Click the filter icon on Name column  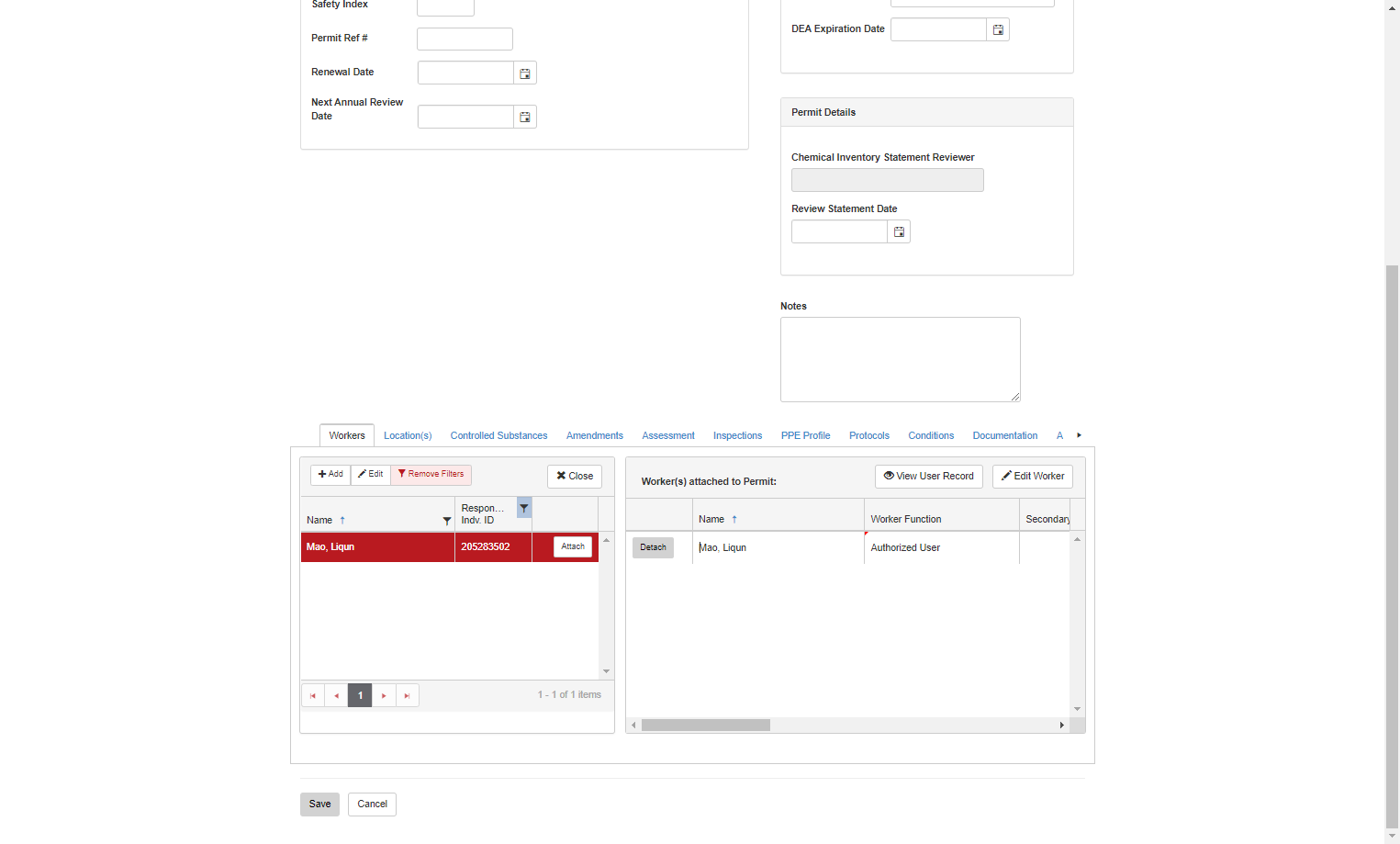(x=447, y=521)
